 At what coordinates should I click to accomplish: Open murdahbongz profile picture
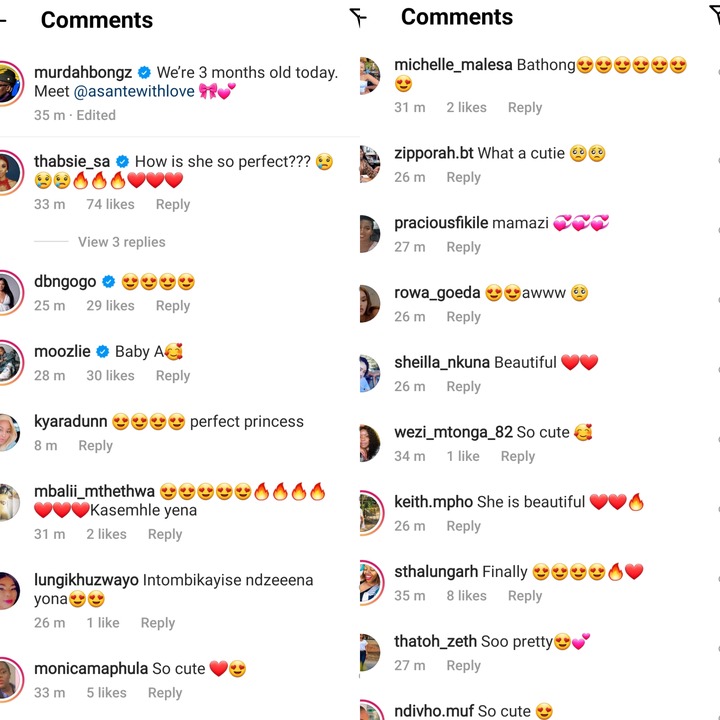(x=10, y=84)
